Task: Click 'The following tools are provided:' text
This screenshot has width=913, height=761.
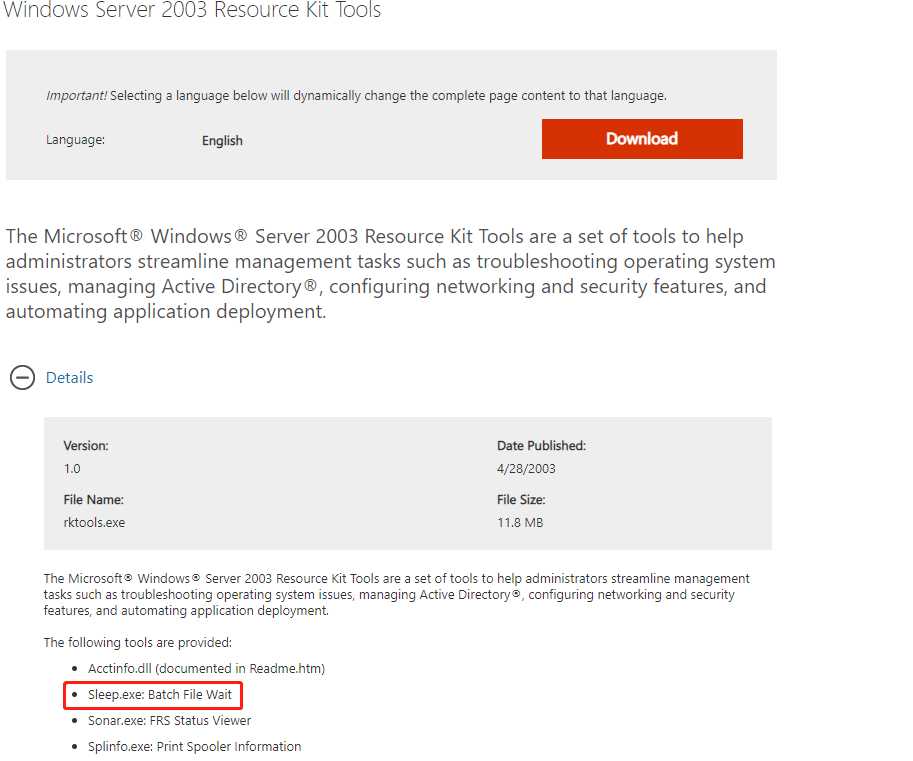Action: click(137, 642)
